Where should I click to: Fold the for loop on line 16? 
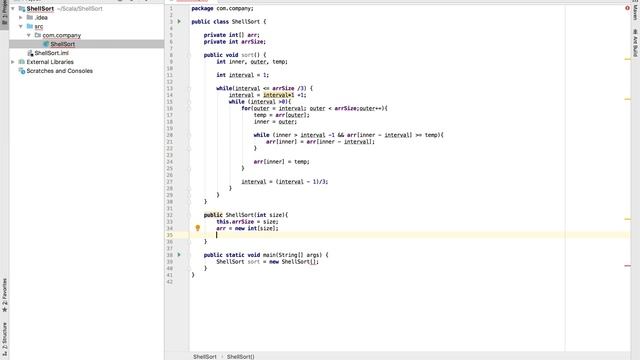point(189,109)
